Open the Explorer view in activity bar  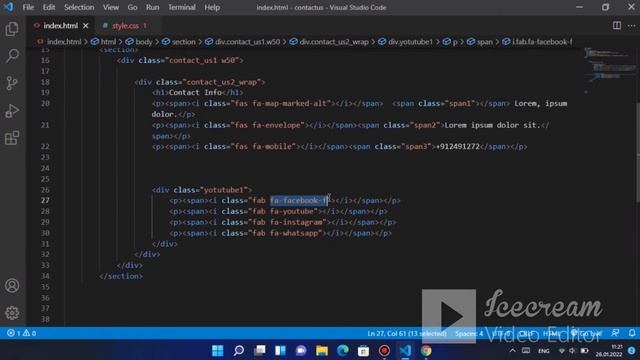12,29
